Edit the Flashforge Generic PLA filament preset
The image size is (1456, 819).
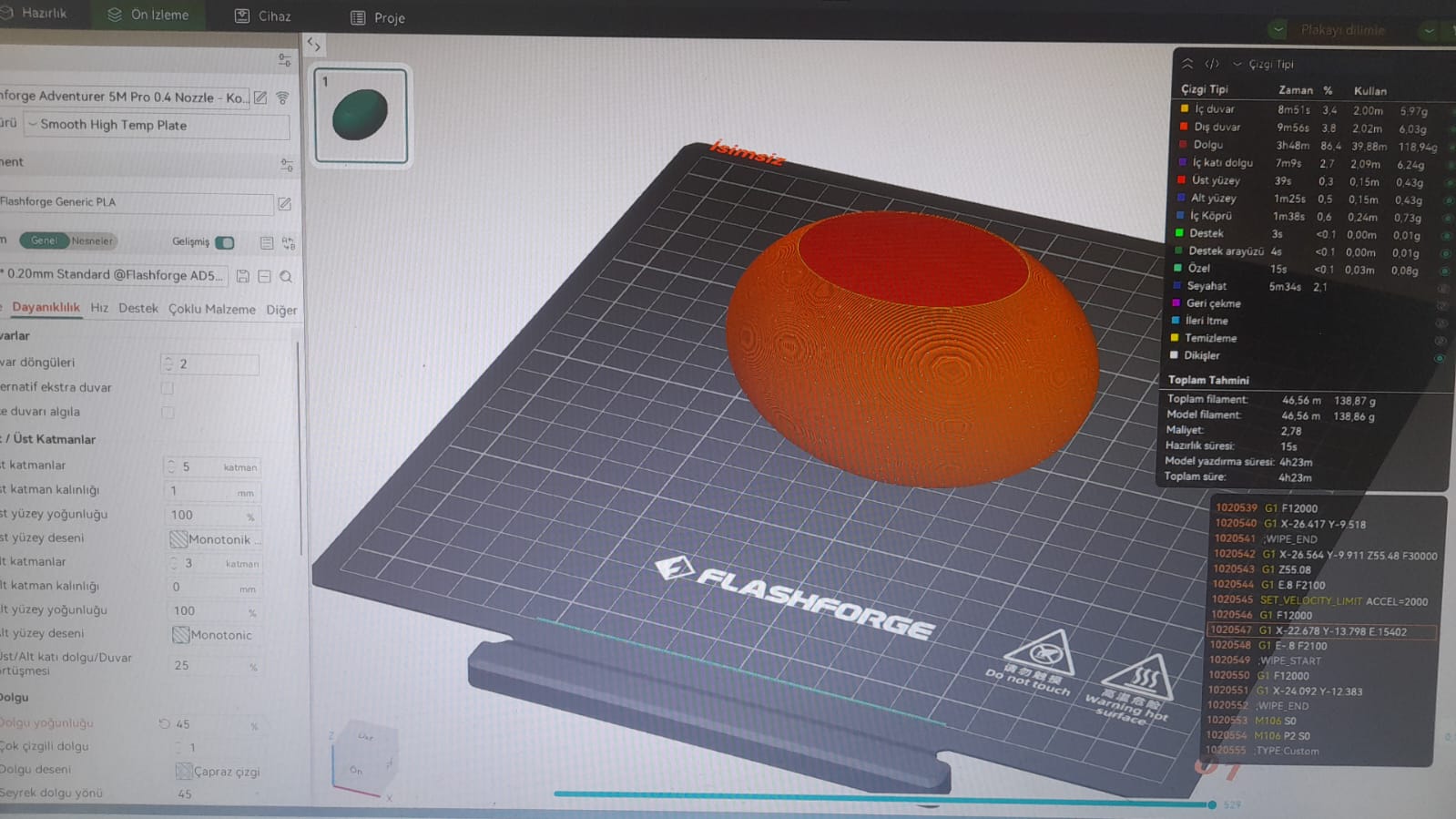[284, 203]
